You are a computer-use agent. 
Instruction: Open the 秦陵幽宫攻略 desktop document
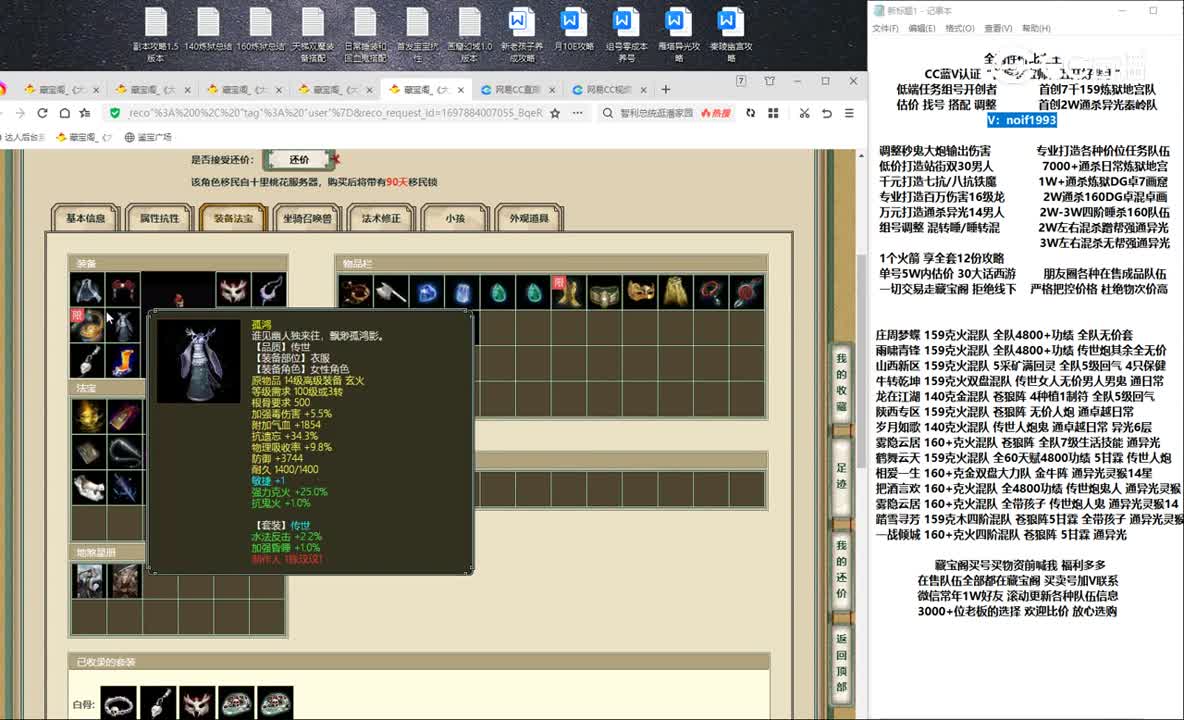(730, 34)
